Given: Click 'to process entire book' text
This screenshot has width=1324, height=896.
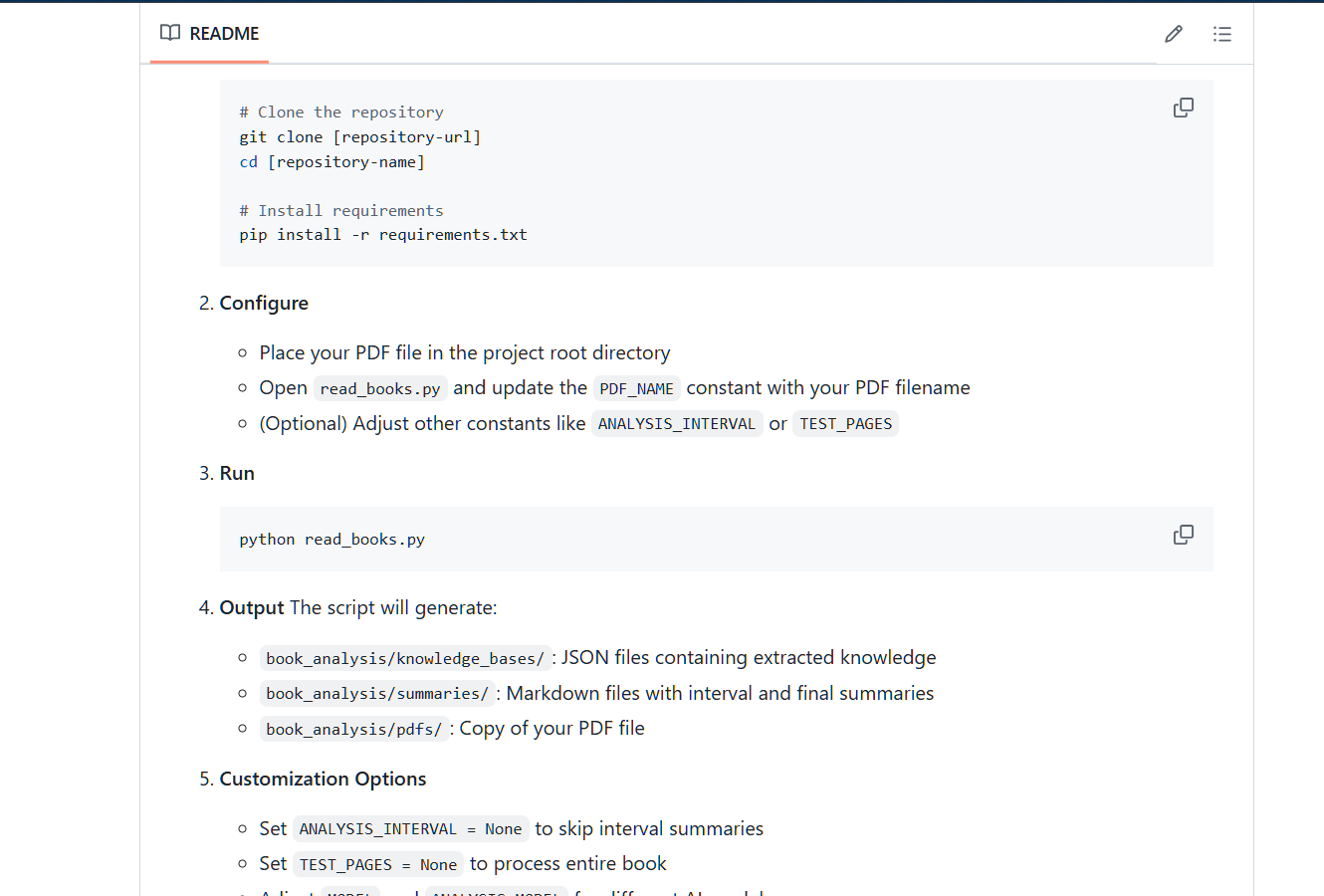Looking at the screenshot, I should click(x=568, y=864).
